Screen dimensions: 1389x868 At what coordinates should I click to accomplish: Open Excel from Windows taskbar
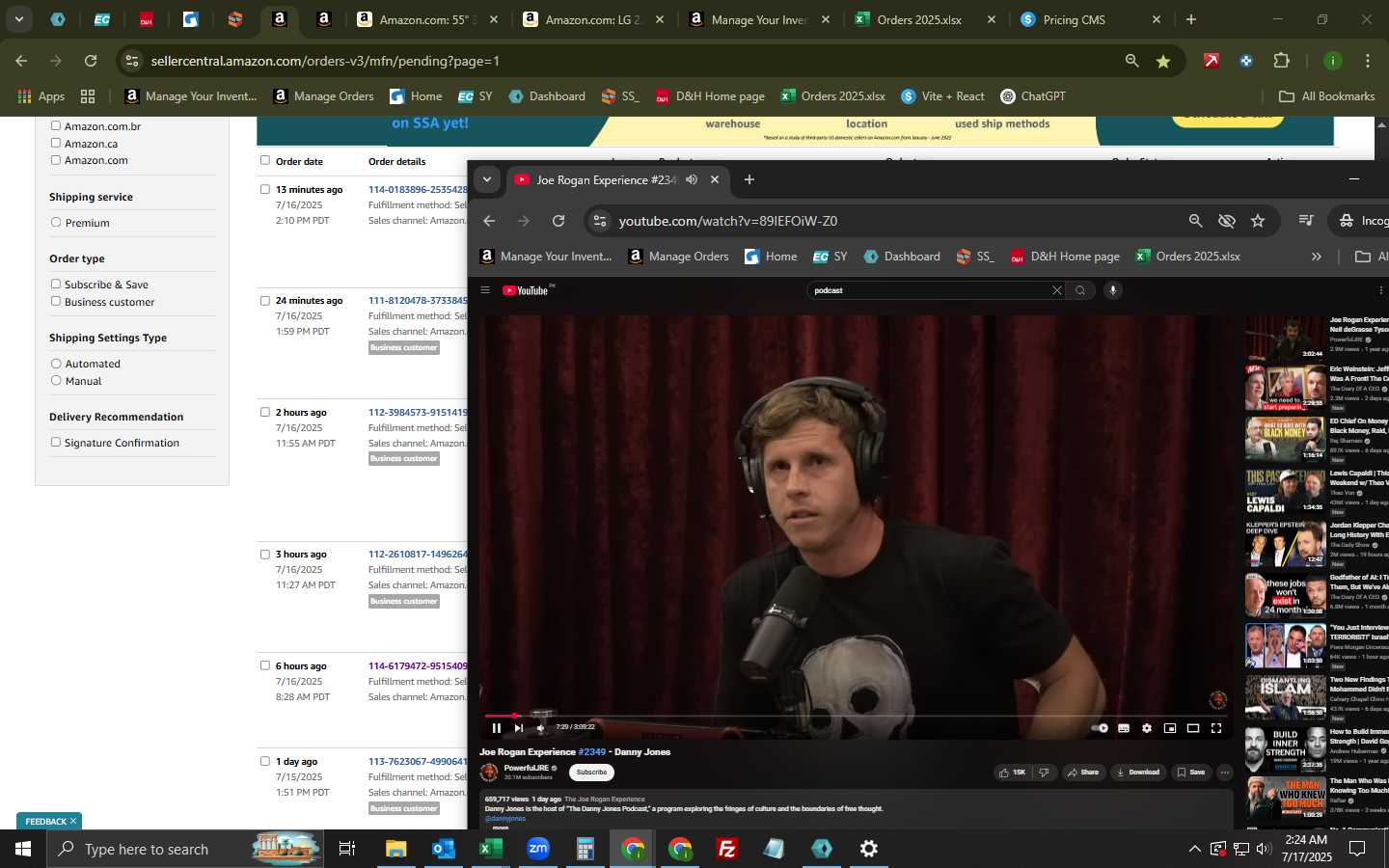tap(490, 849)
